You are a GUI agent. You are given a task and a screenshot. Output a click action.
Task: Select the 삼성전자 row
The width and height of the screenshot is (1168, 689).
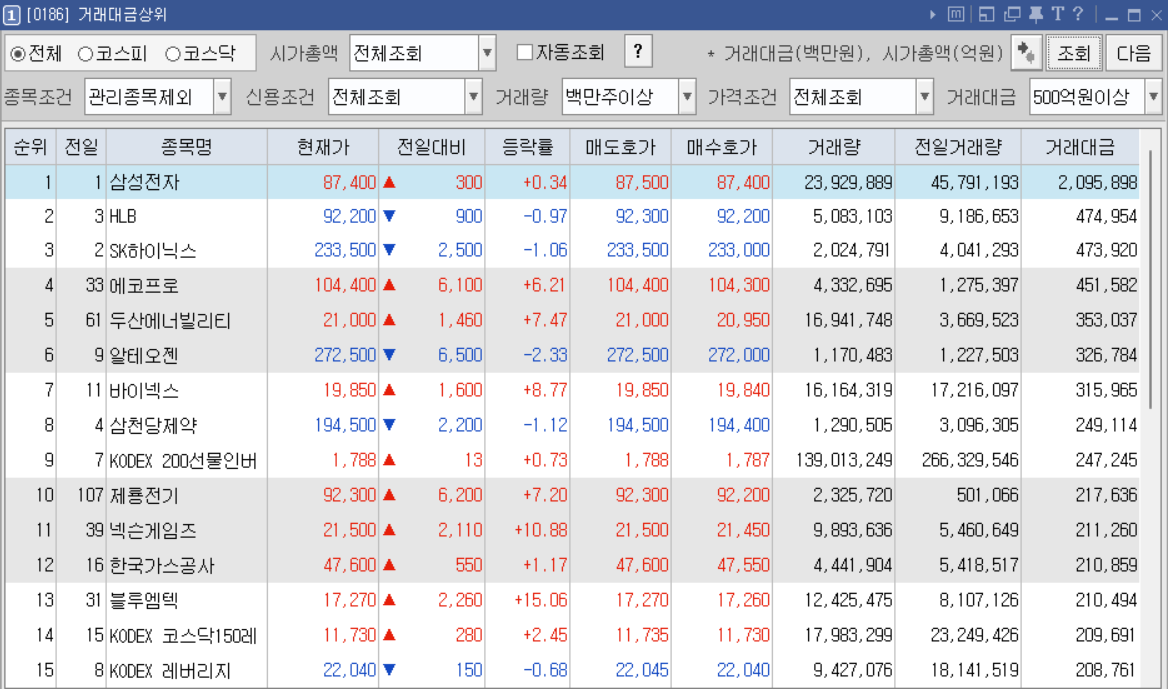(572, 182)
